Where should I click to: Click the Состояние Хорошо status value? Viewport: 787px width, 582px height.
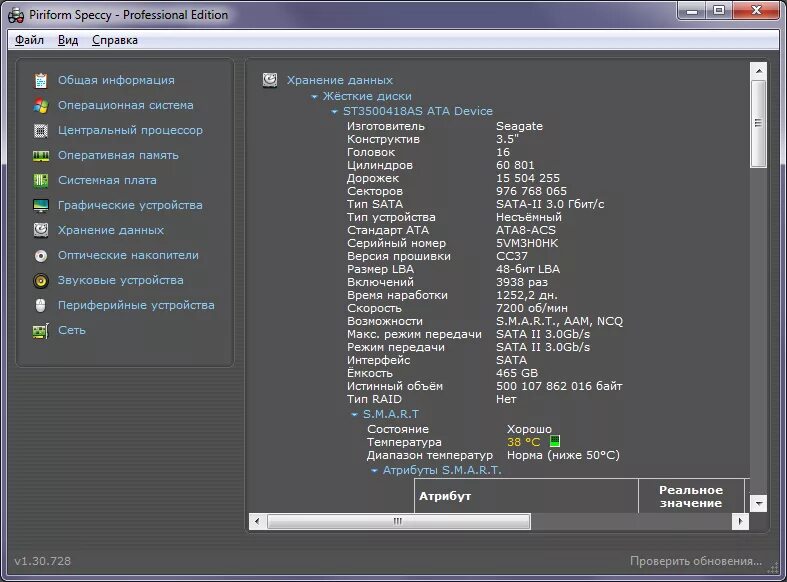tap(529, 429)
